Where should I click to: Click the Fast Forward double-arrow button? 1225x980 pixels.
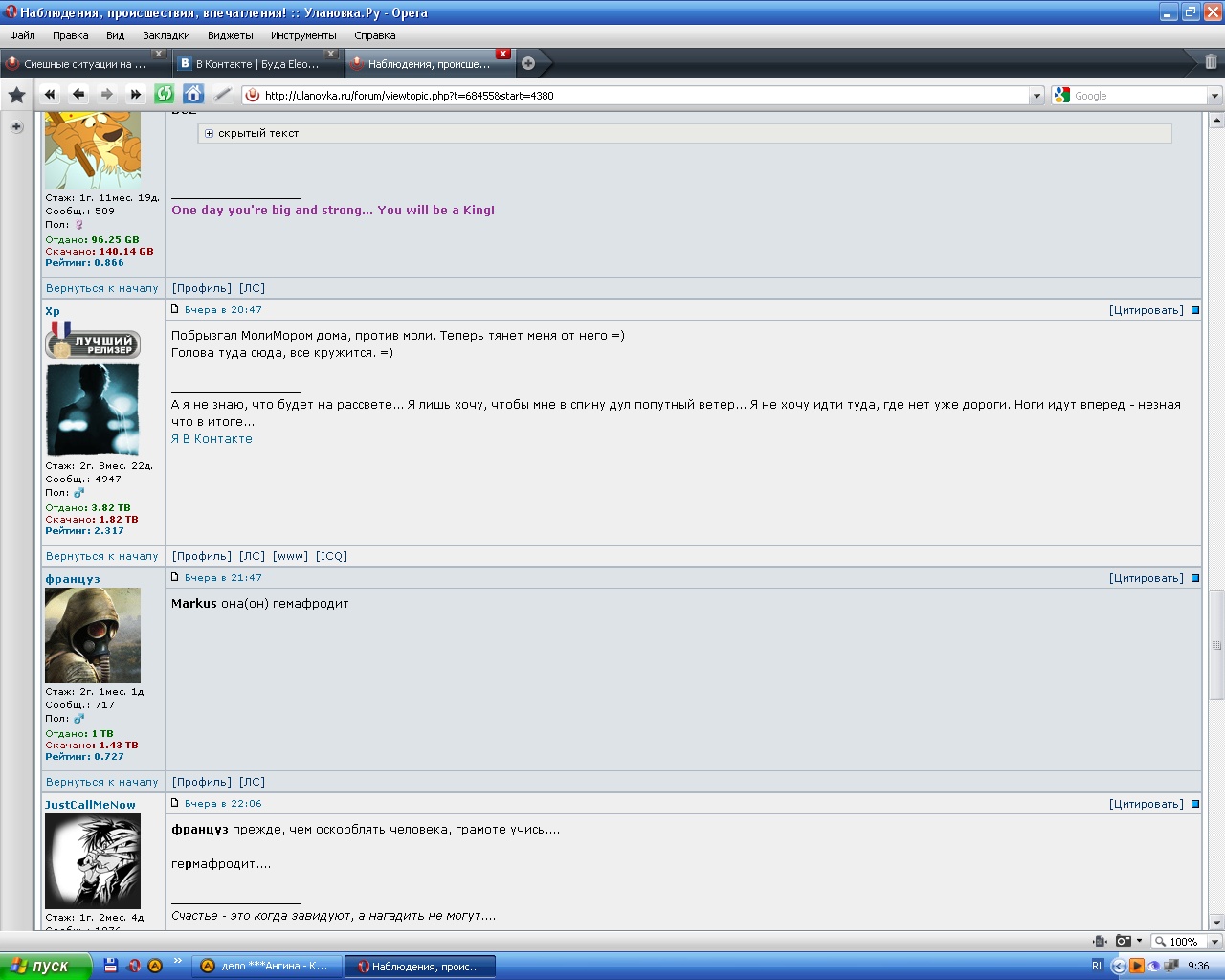pyautogui.click(x=136, y=94)
